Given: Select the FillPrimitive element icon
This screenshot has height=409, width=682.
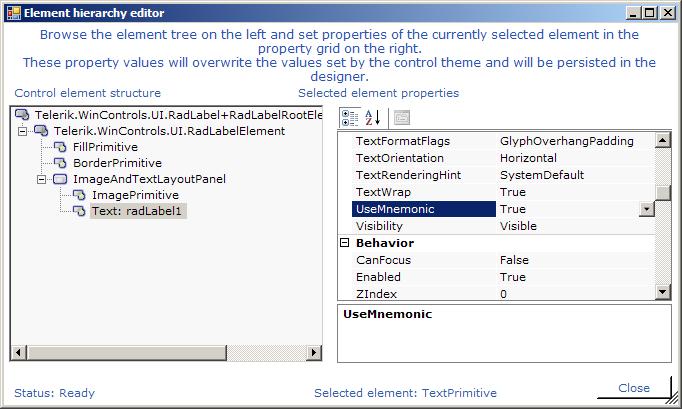Looking at the screenshot, I should (60, 147).
